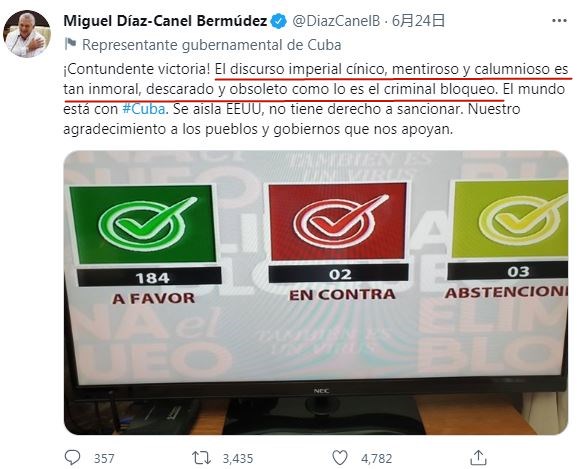Click the 357 replies count

[x=104, y=458]
